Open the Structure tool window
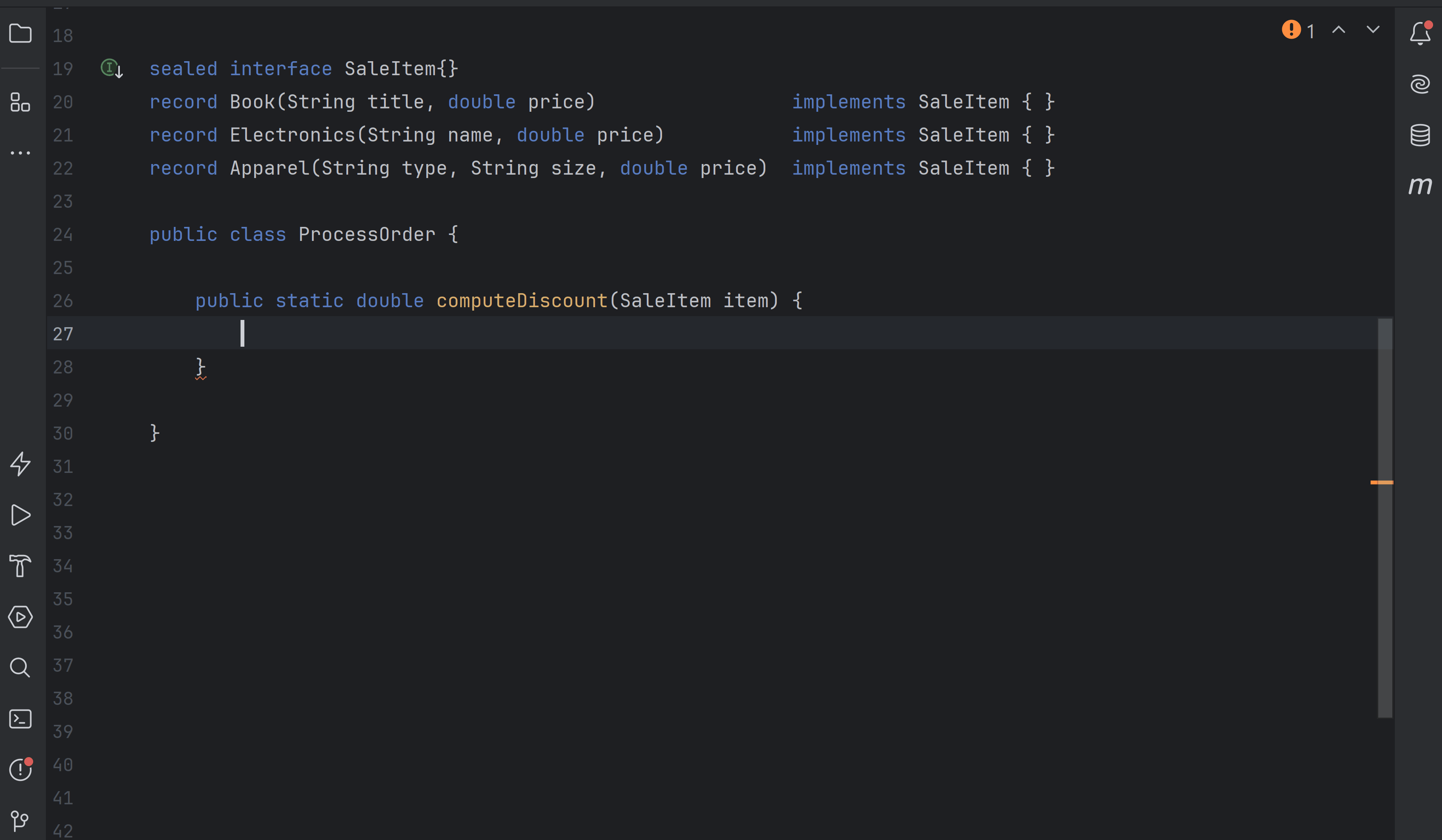 (20, 103)
